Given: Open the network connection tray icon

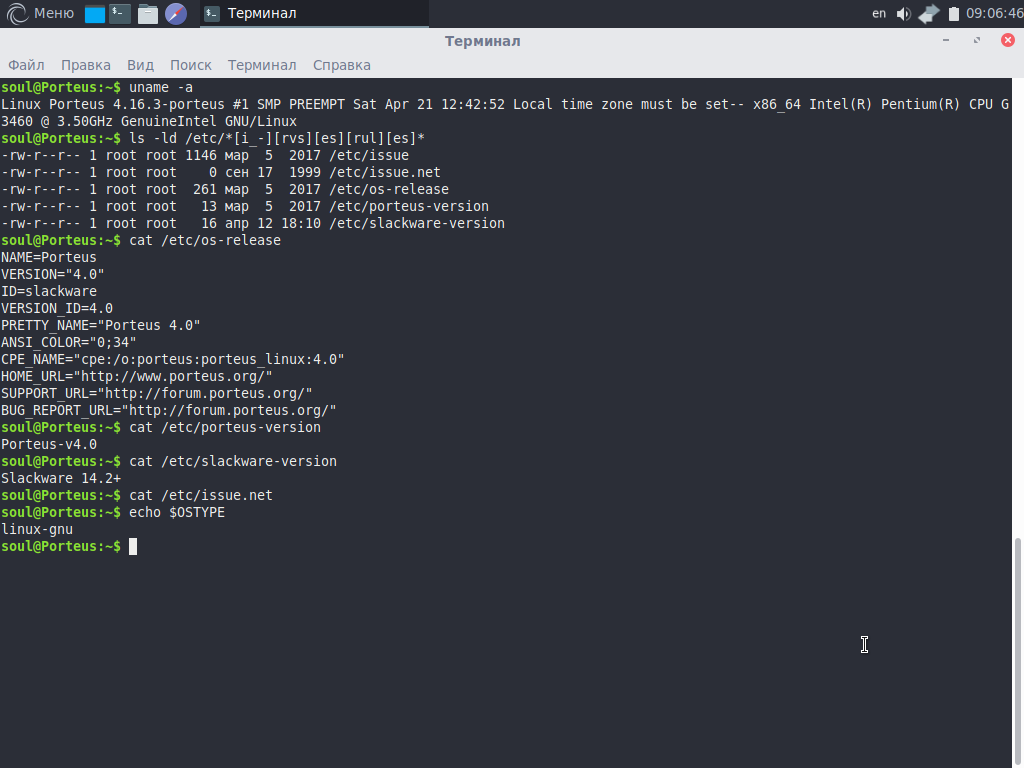Looking at the screenshot, I should tap(928, 14).
